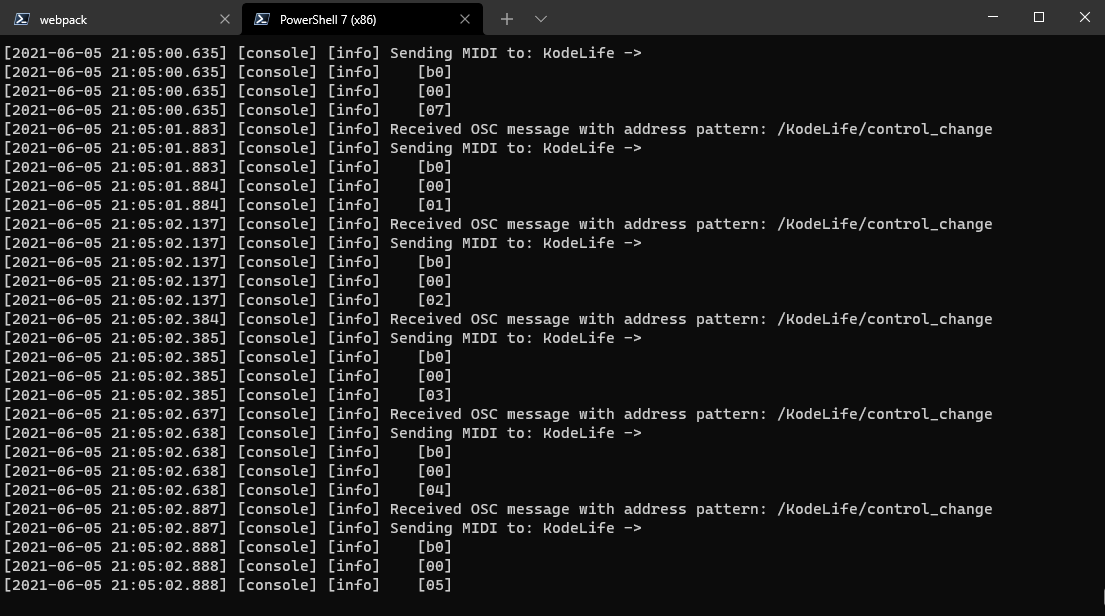Click Sending MIDI line at 21:05:01.883
1105x616 pixels.
tap(323, 148)
